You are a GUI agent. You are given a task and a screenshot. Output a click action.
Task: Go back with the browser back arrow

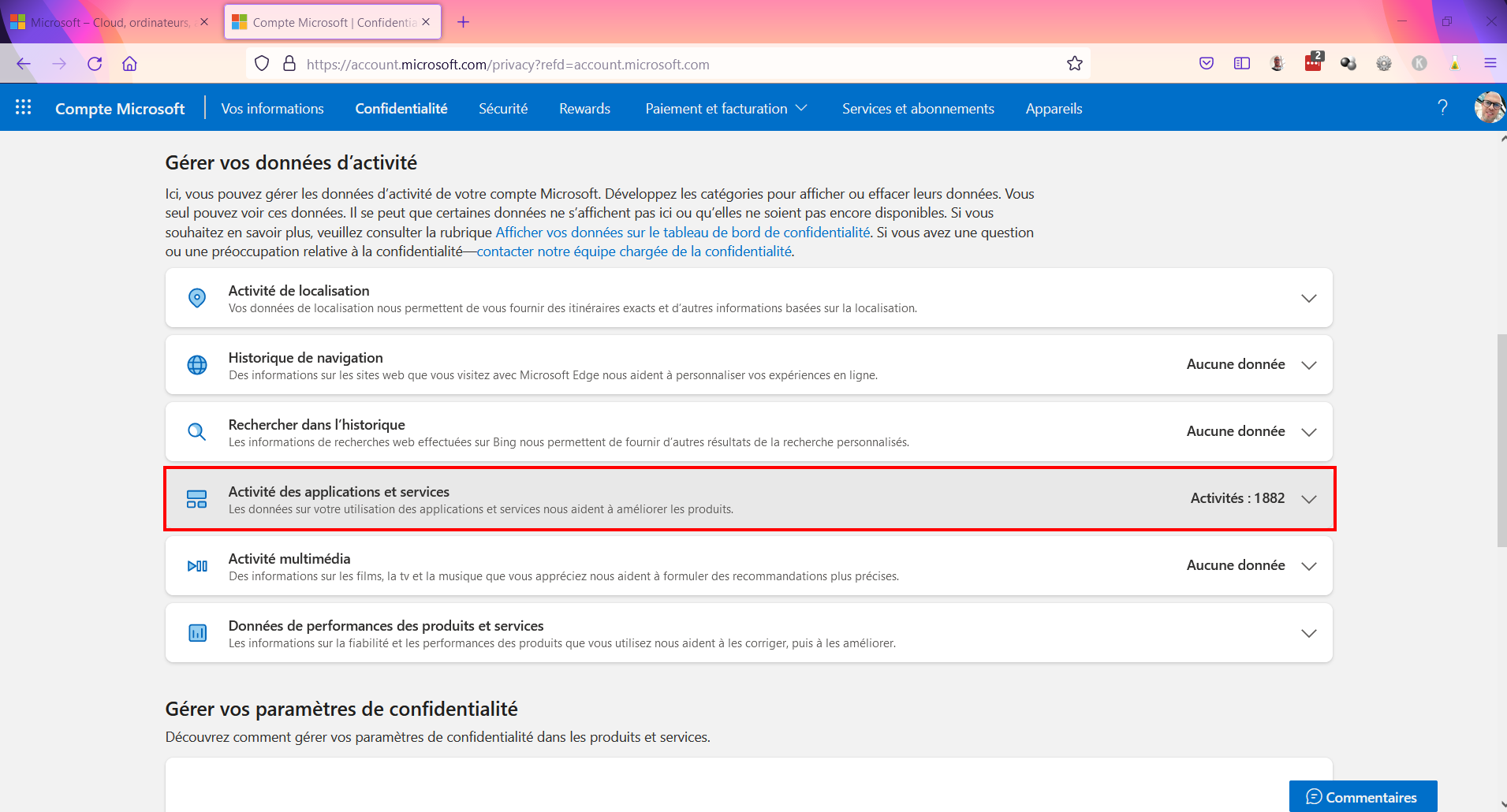(24, 64)
